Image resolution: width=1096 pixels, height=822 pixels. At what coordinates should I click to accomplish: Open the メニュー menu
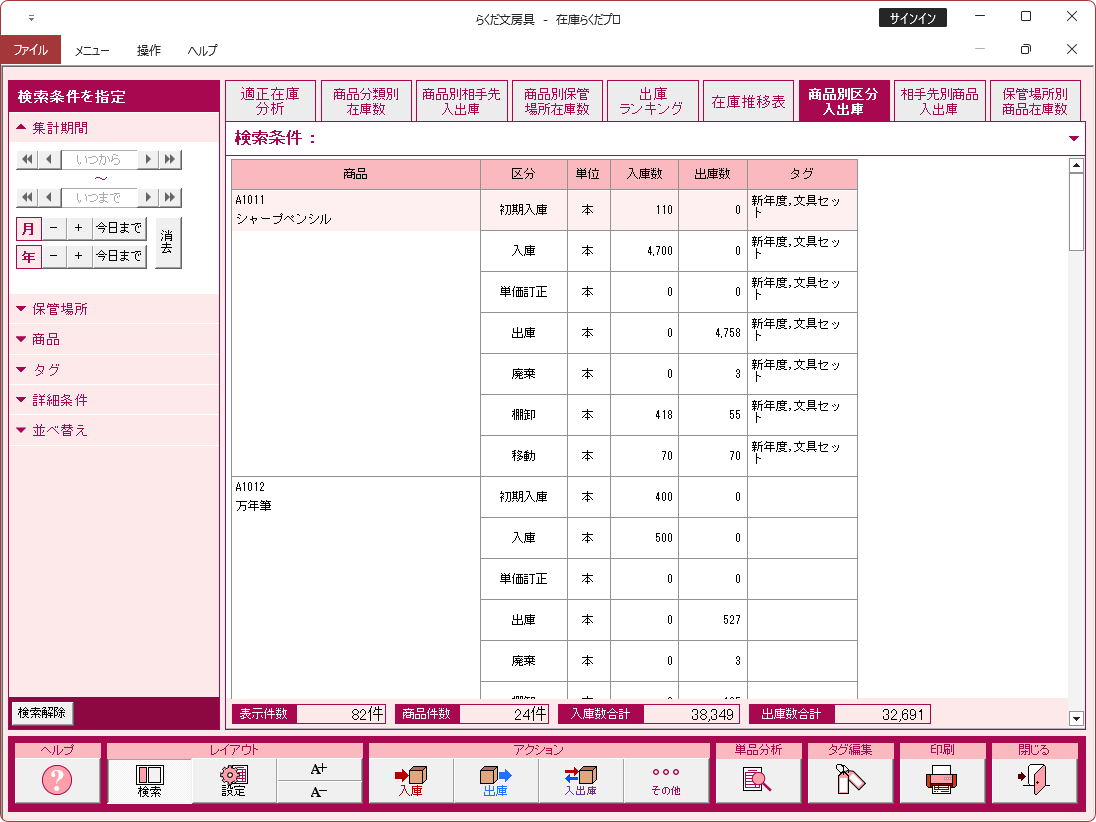tap(92, 50)
